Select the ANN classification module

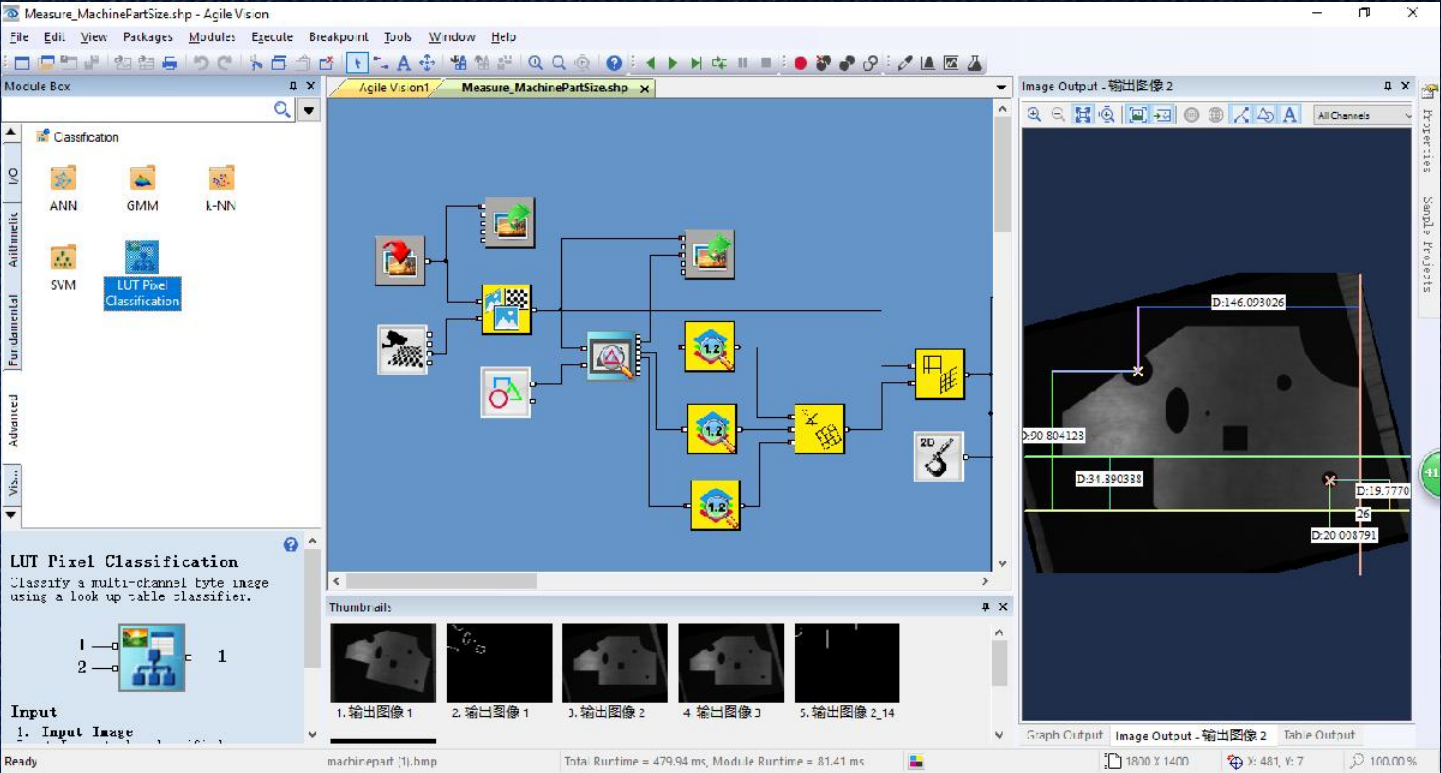point(63,188)
